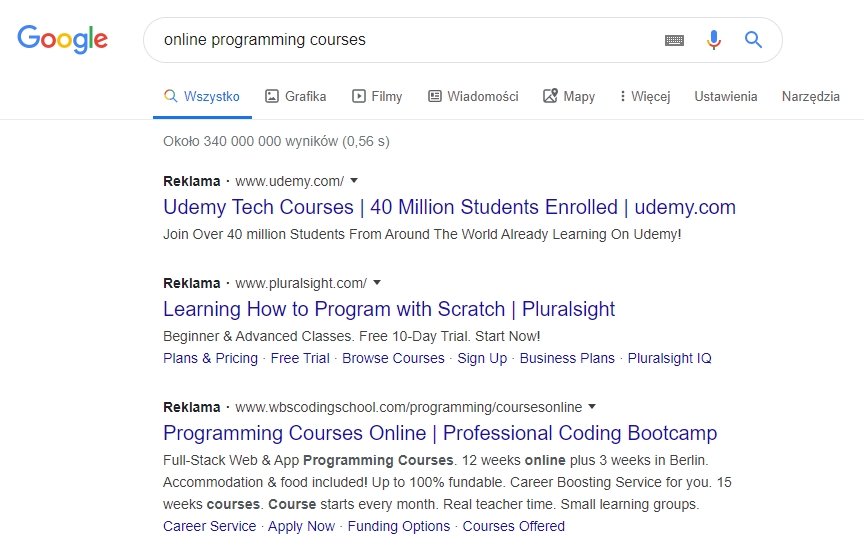Viewport: 864px width, 557px height.
Task: Open the Udemy Tech Courses ad title
Action: (x=449, y=207)
